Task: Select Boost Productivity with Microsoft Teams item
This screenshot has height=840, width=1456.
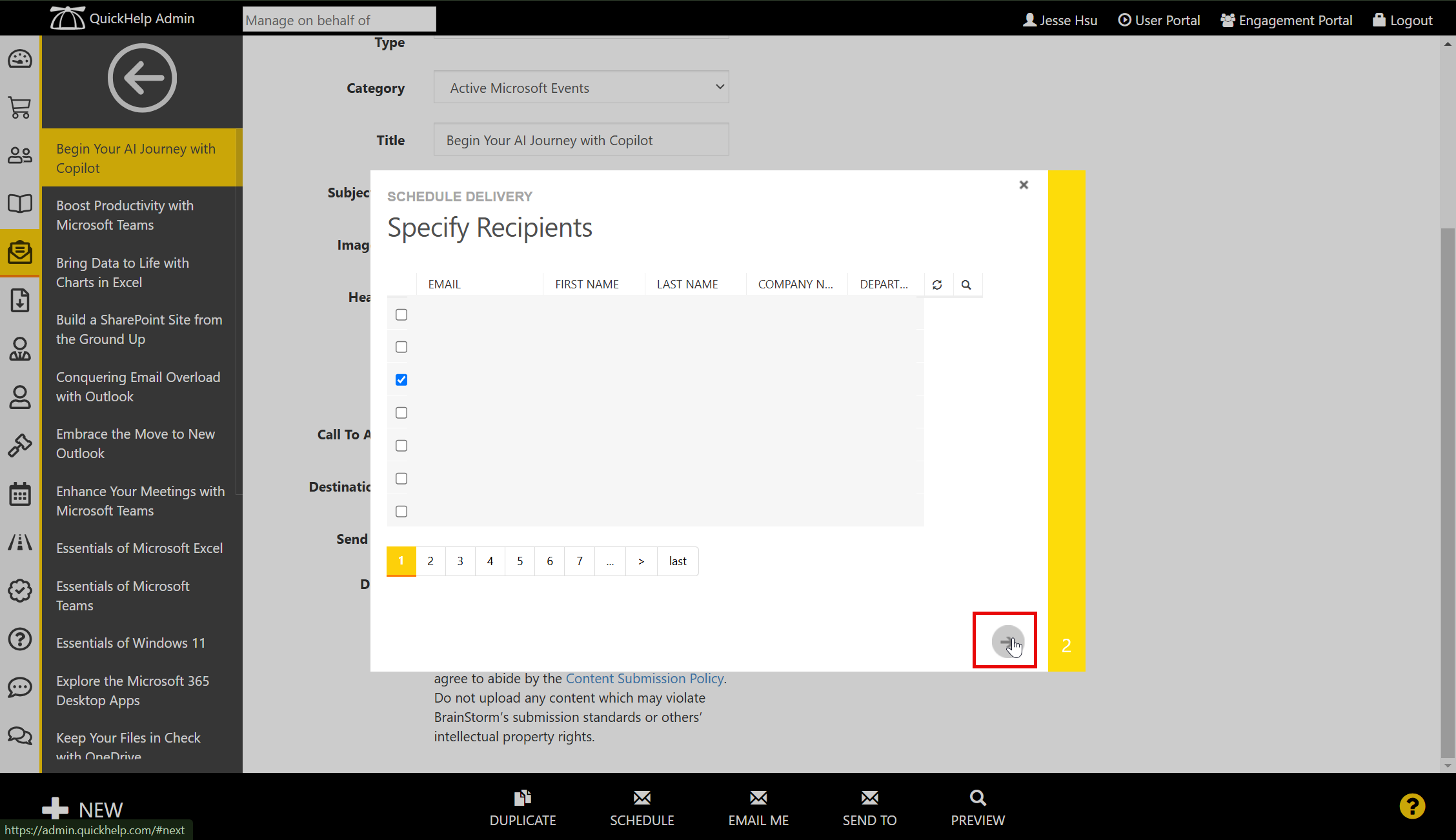Action: [x=125, y=215]
